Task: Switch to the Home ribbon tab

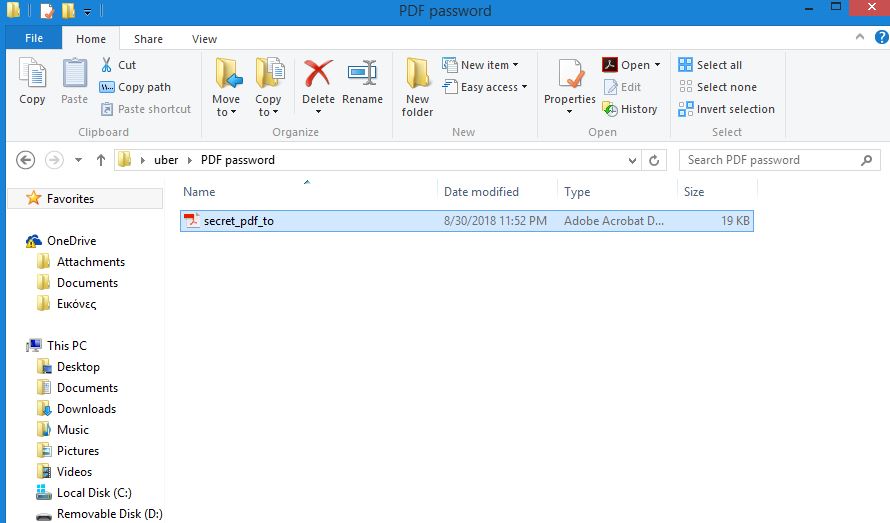Action: pos(91,39)
